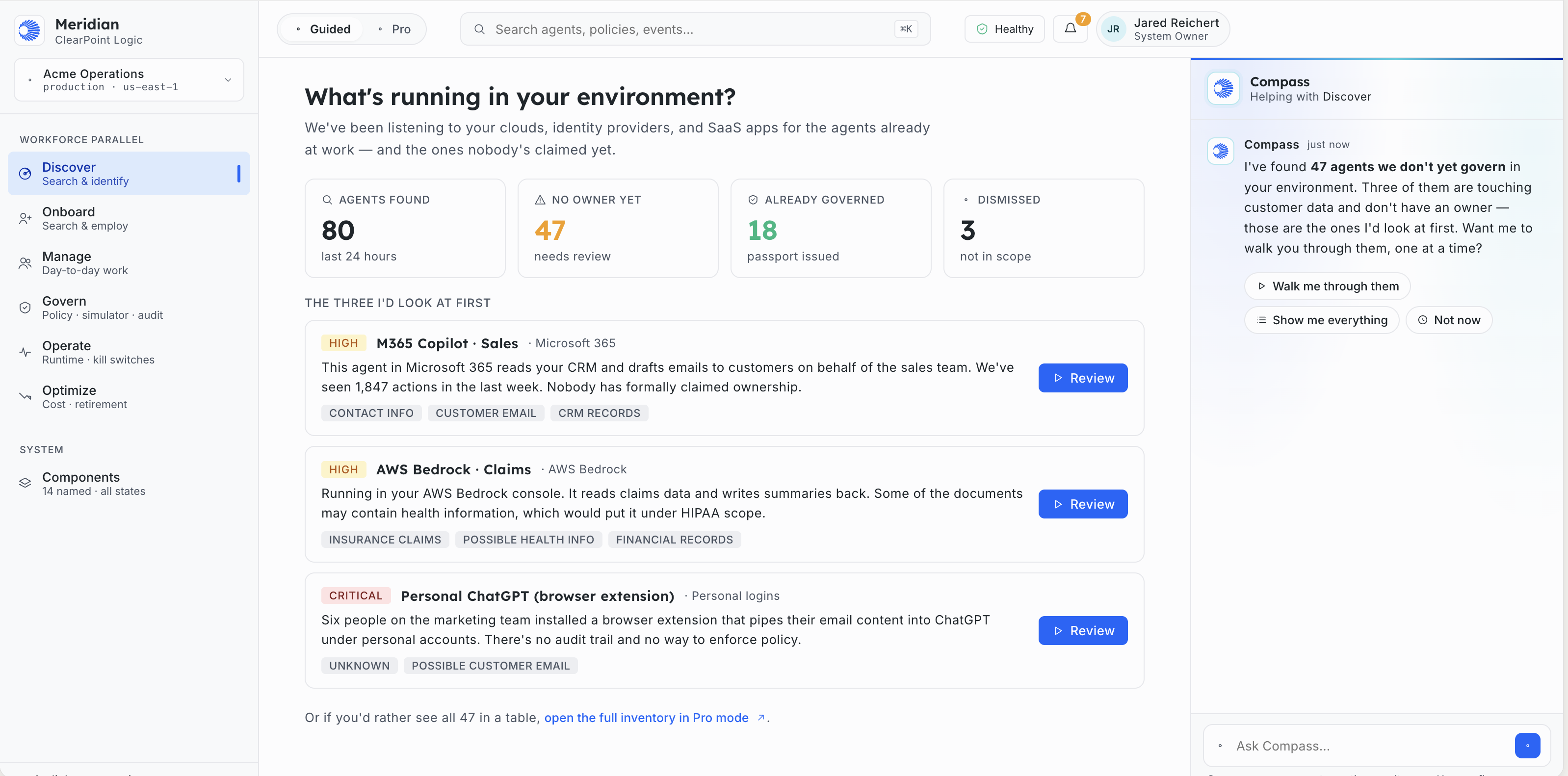The width and height of the screenshot is (1568, 776).
Task: Click the JR user avatar
Action: [x=1113, y=29]
